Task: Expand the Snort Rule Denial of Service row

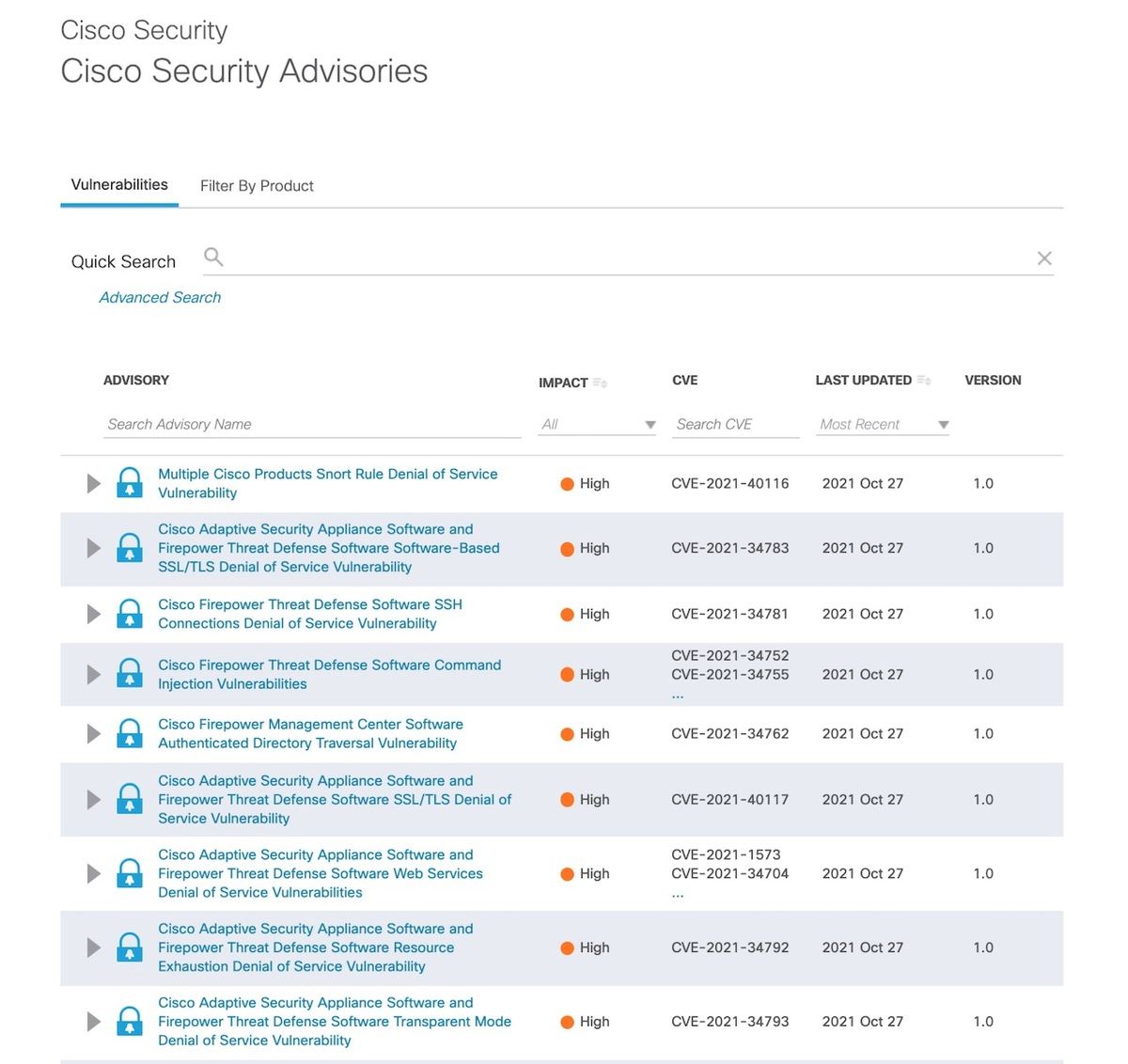Action: tap(93, 483)
